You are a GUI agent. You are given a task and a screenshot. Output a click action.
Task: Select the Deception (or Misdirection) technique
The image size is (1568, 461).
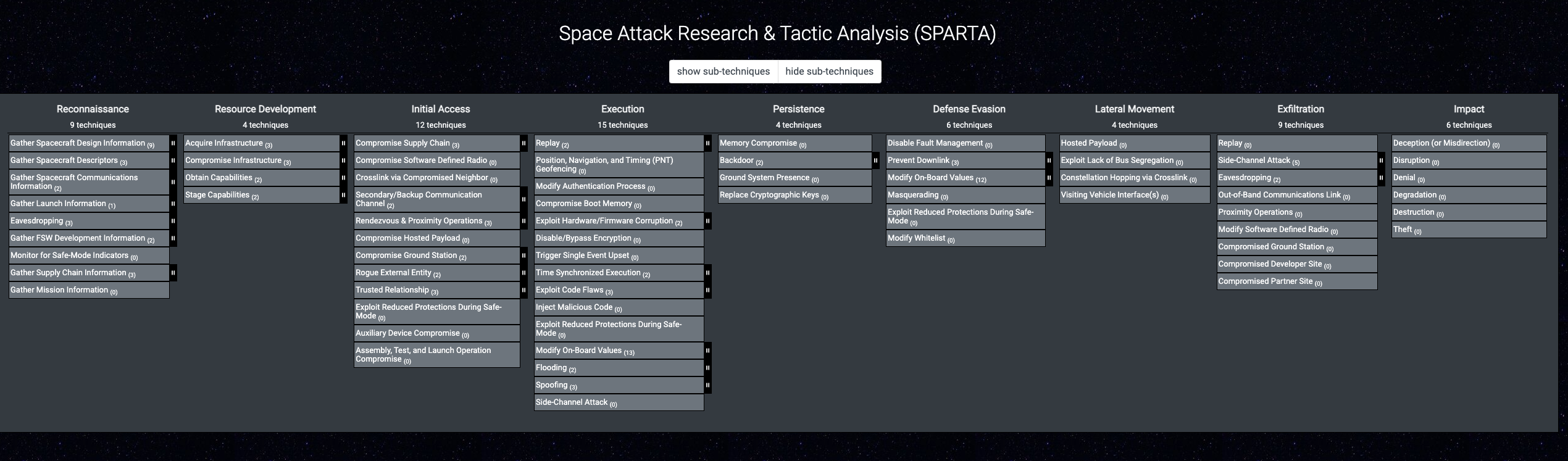(1441, 143)
